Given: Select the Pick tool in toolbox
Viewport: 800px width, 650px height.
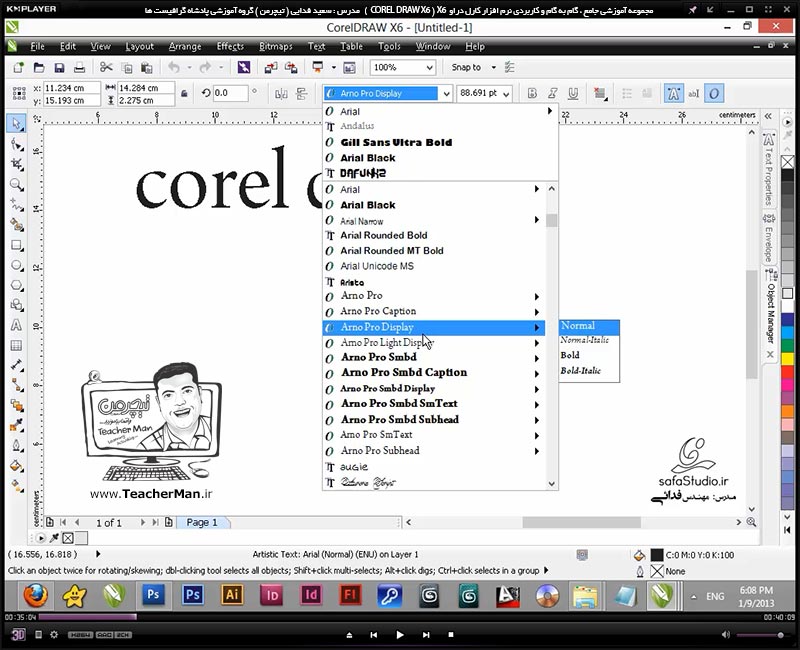Looking at the screenshot, I should (16, 123).
